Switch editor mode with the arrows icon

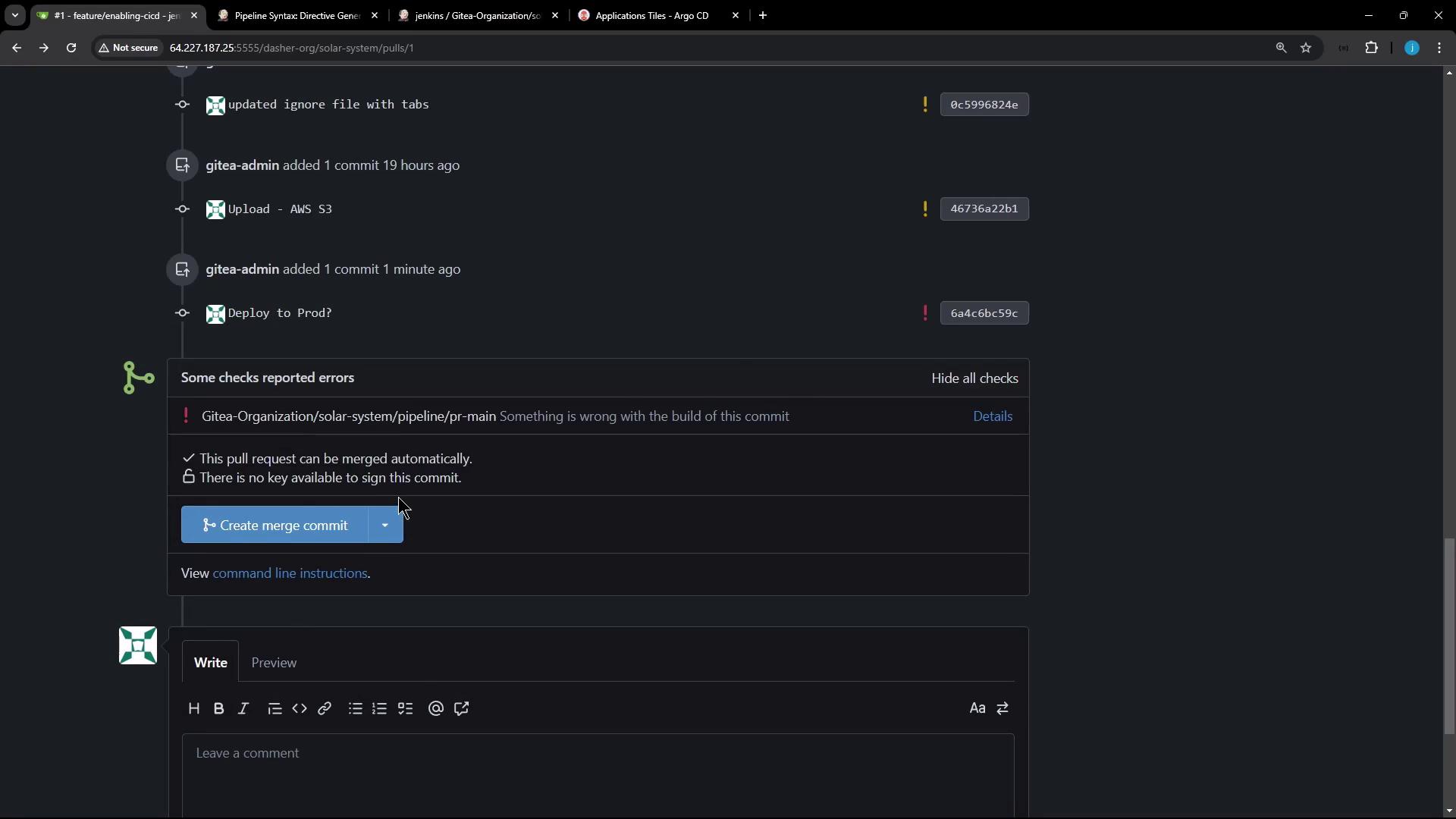1003,708
